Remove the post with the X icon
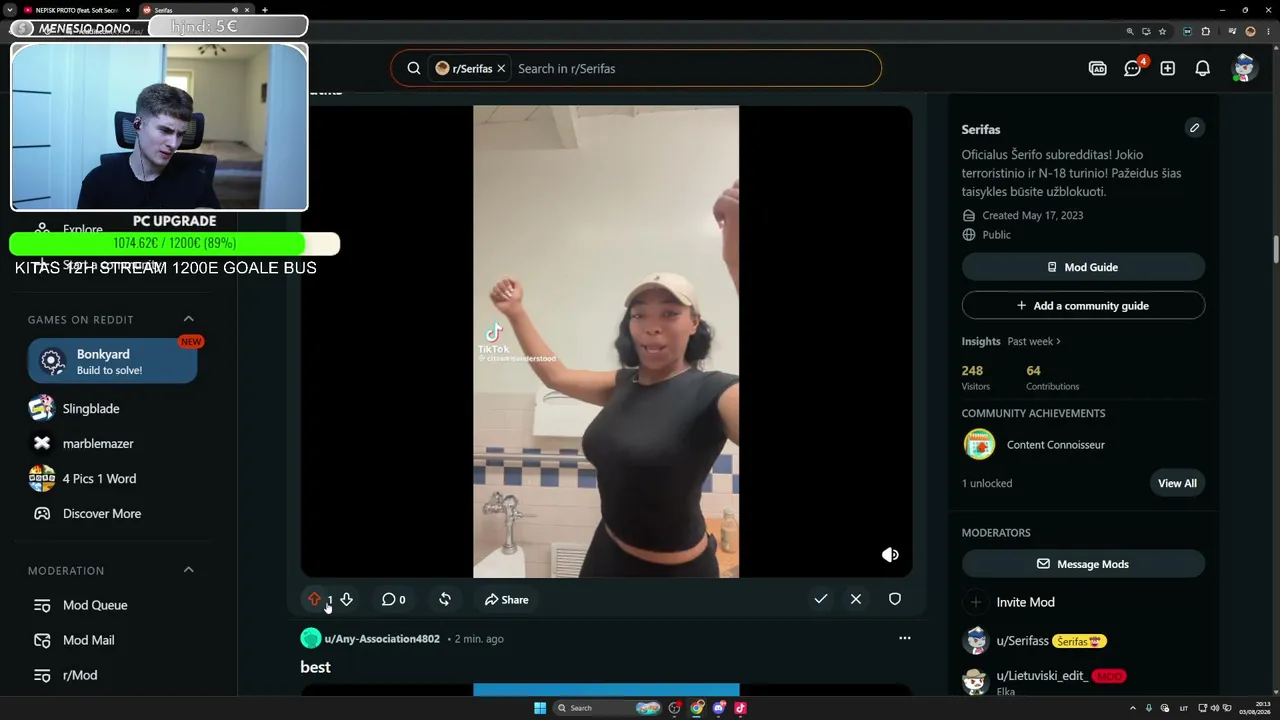 coord(856,599)
